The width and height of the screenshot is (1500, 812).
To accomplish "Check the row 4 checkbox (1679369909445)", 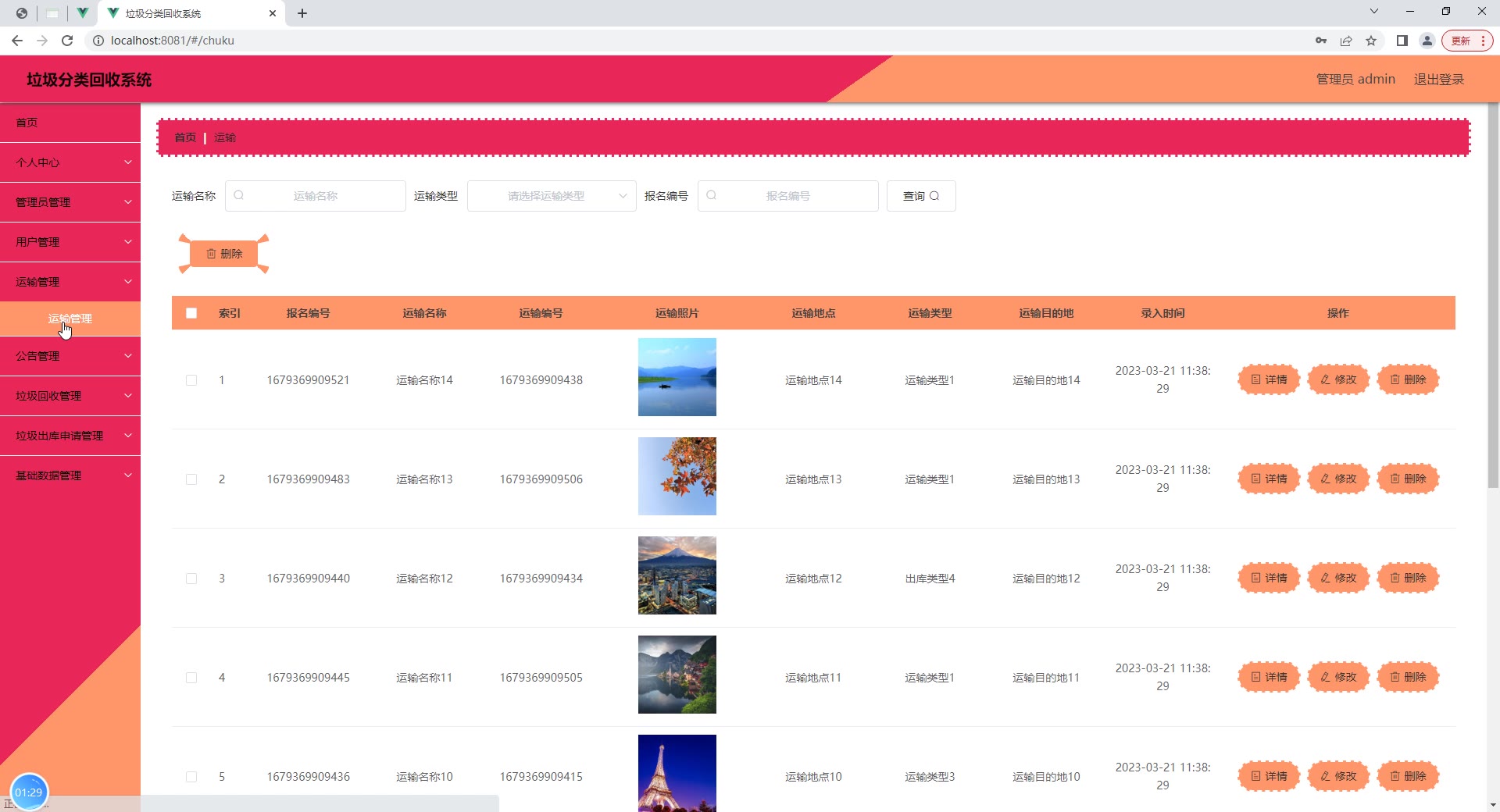I will point(191,678).
